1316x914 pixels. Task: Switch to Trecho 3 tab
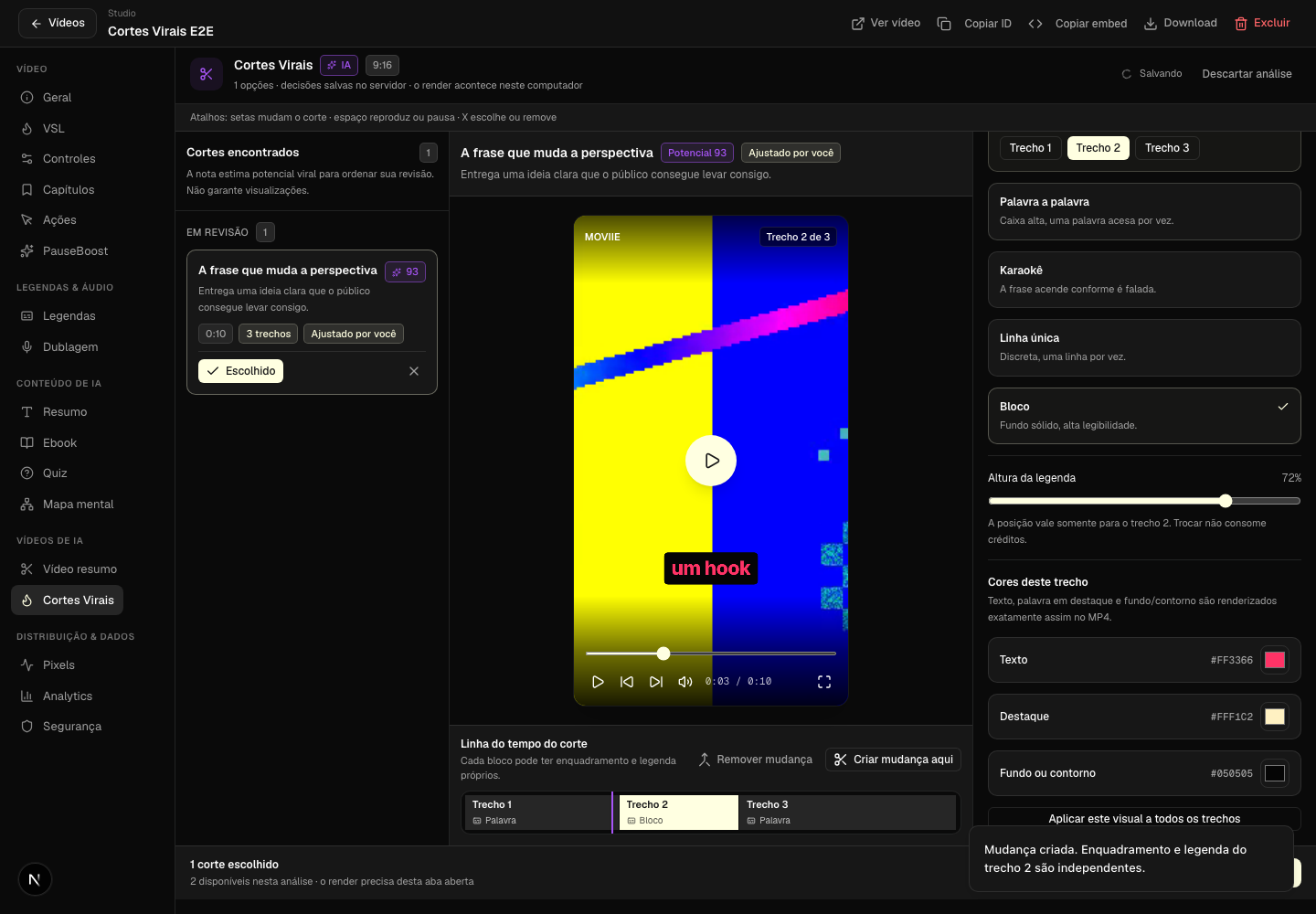[x=1167, y=148]
